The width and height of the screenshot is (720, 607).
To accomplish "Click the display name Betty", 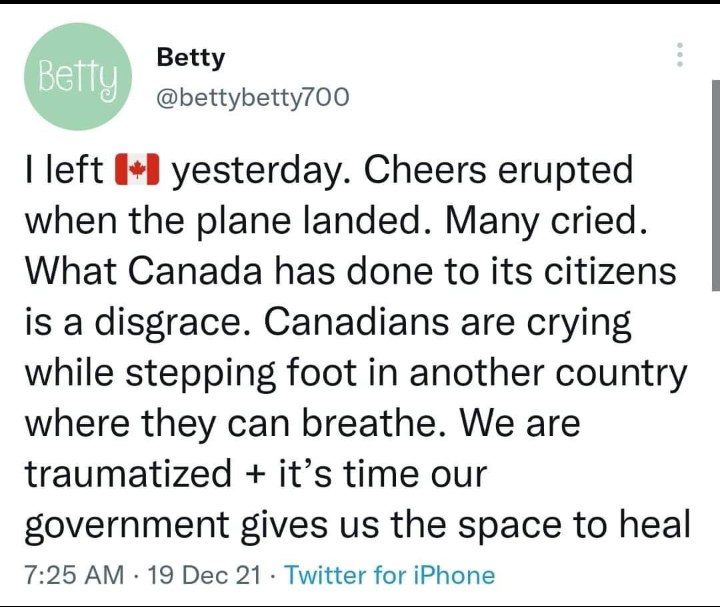I will point(191,58).
